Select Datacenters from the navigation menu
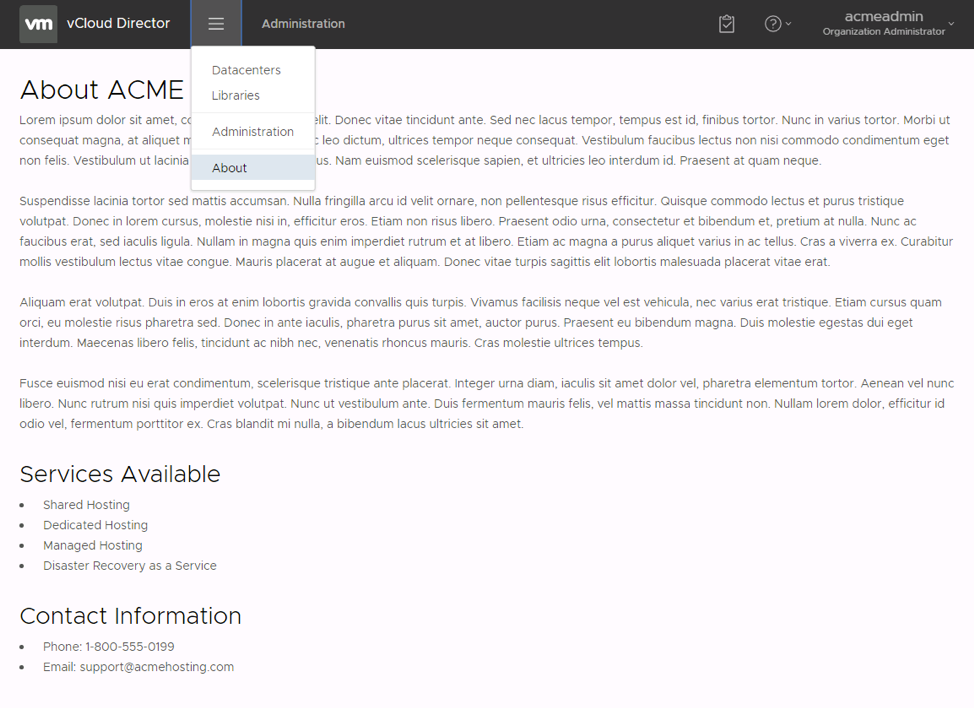The image size is (974, 708). pyautogui.click(x=246, y=70)
